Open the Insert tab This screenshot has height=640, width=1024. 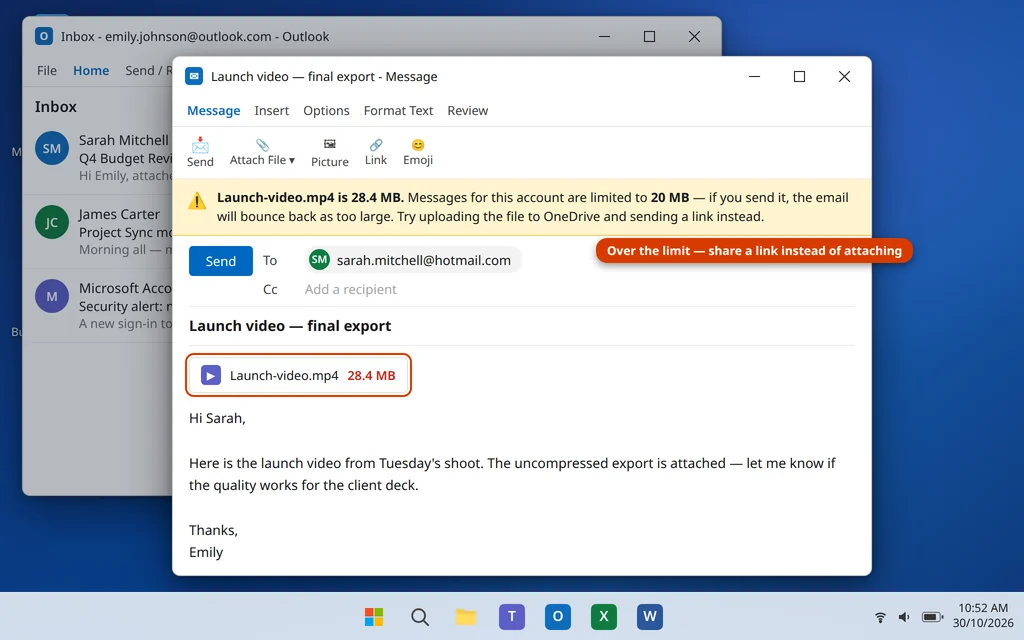point(272,110)
